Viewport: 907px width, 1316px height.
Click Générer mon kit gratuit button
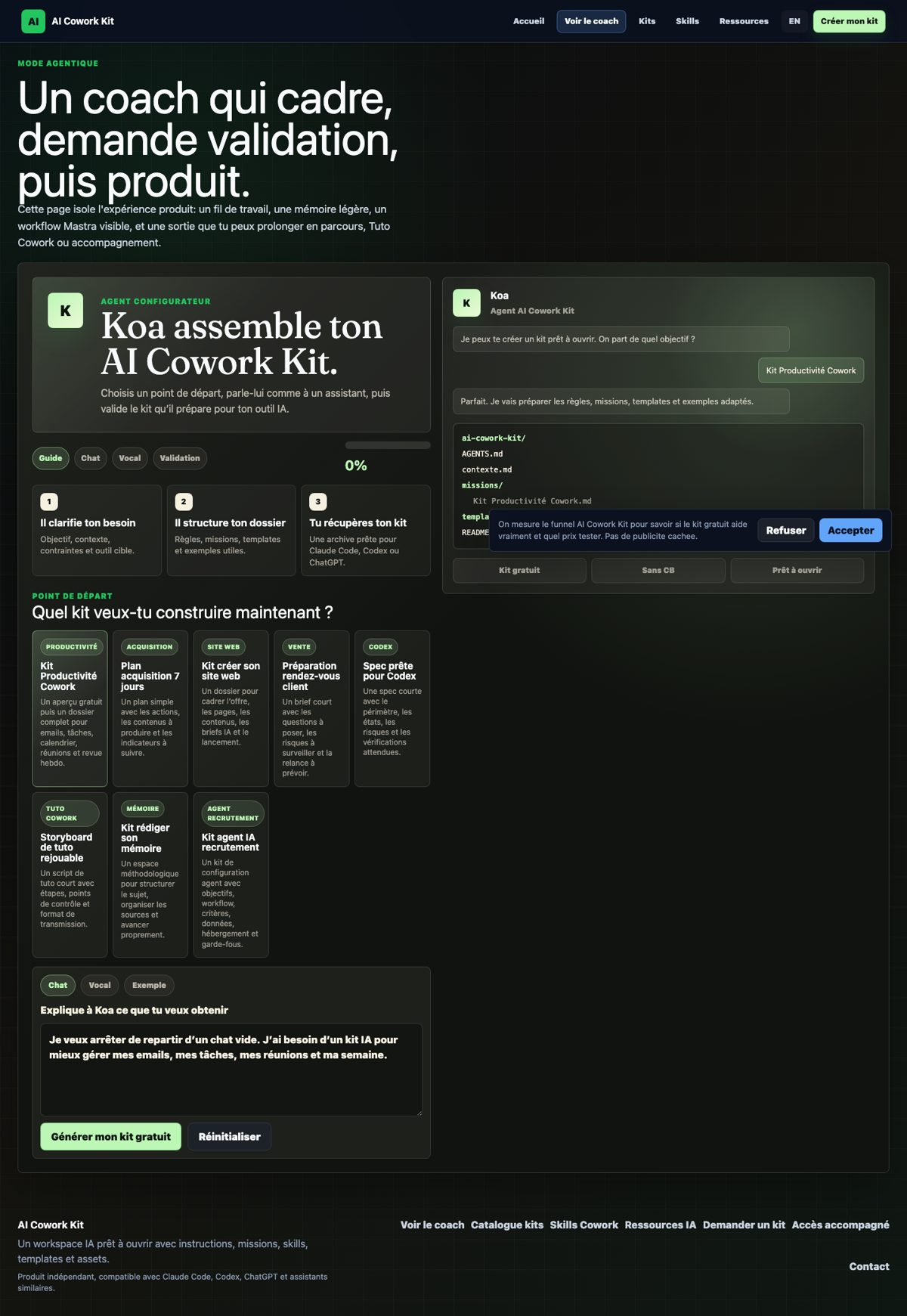(x=111, y=1136)
